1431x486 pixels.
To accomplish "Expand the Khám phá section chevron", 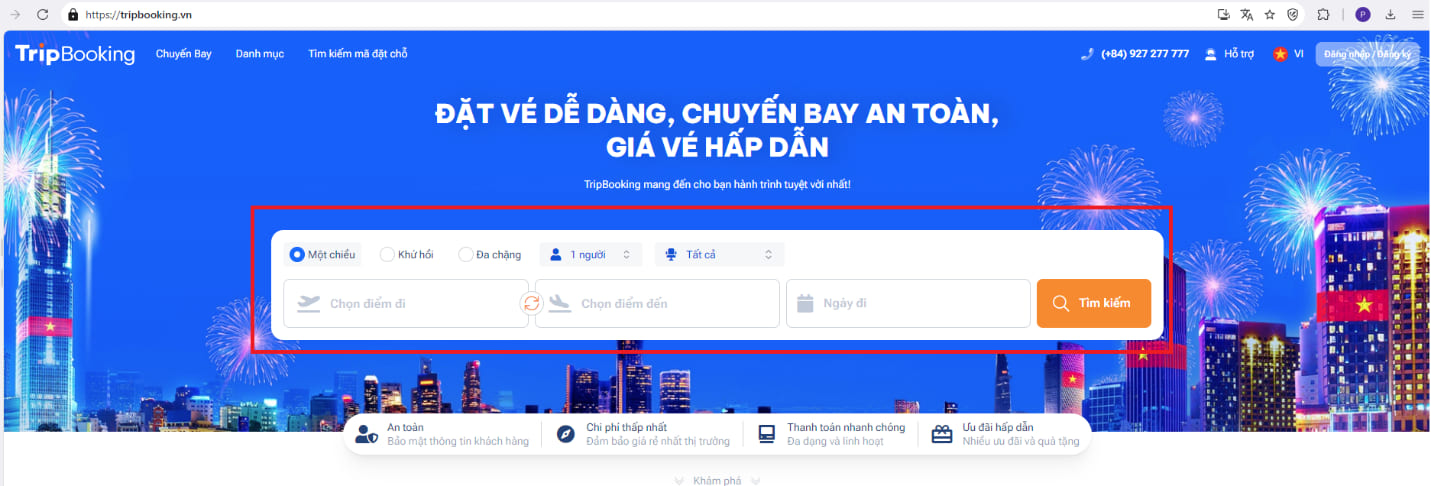I will tap(716, 481).
